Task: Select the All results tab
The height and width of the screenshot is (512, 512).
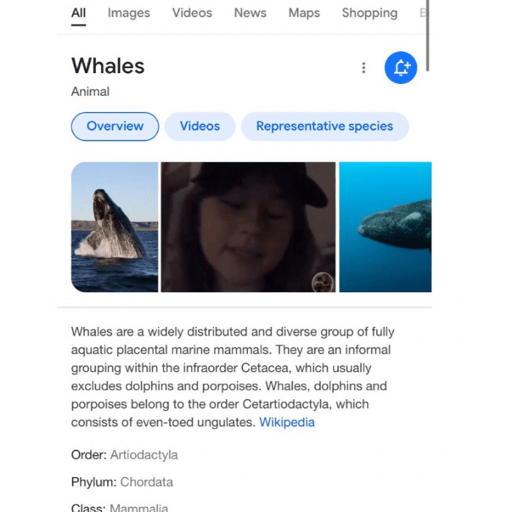Action: (79, 13)
